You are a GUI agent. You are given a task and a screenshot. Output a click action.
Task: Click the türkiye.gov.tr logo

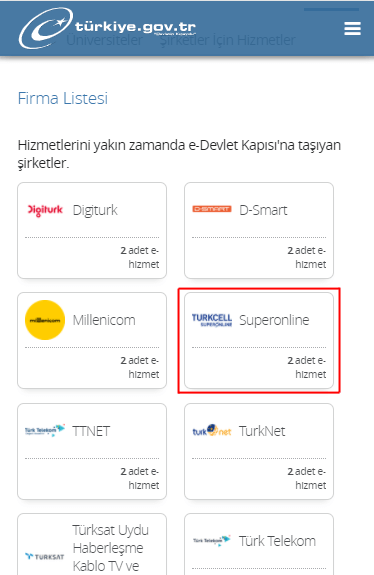107,28
